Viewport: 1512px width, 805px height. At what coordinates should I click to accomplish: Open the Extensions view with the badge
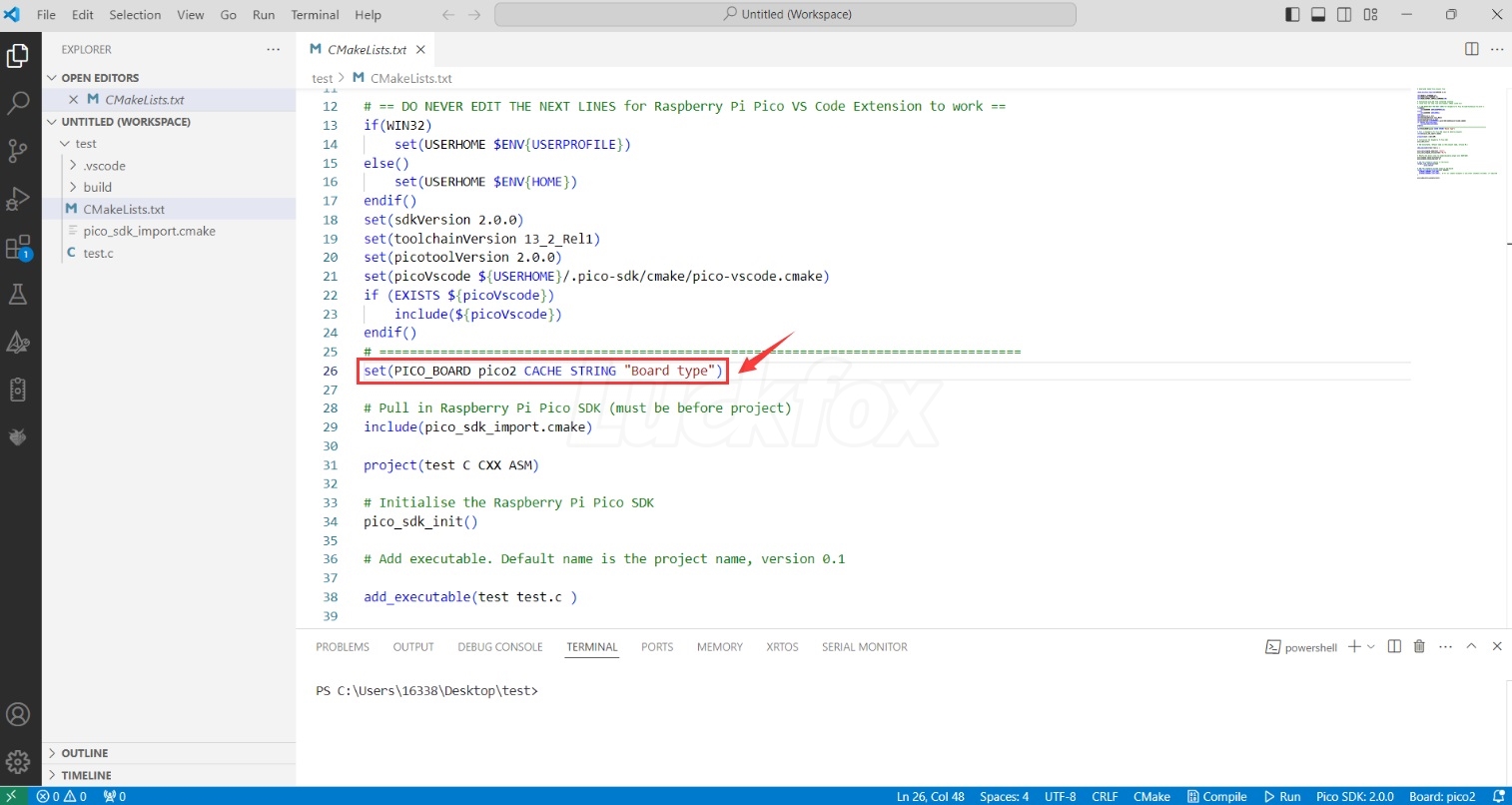click(x=19, y=247)
